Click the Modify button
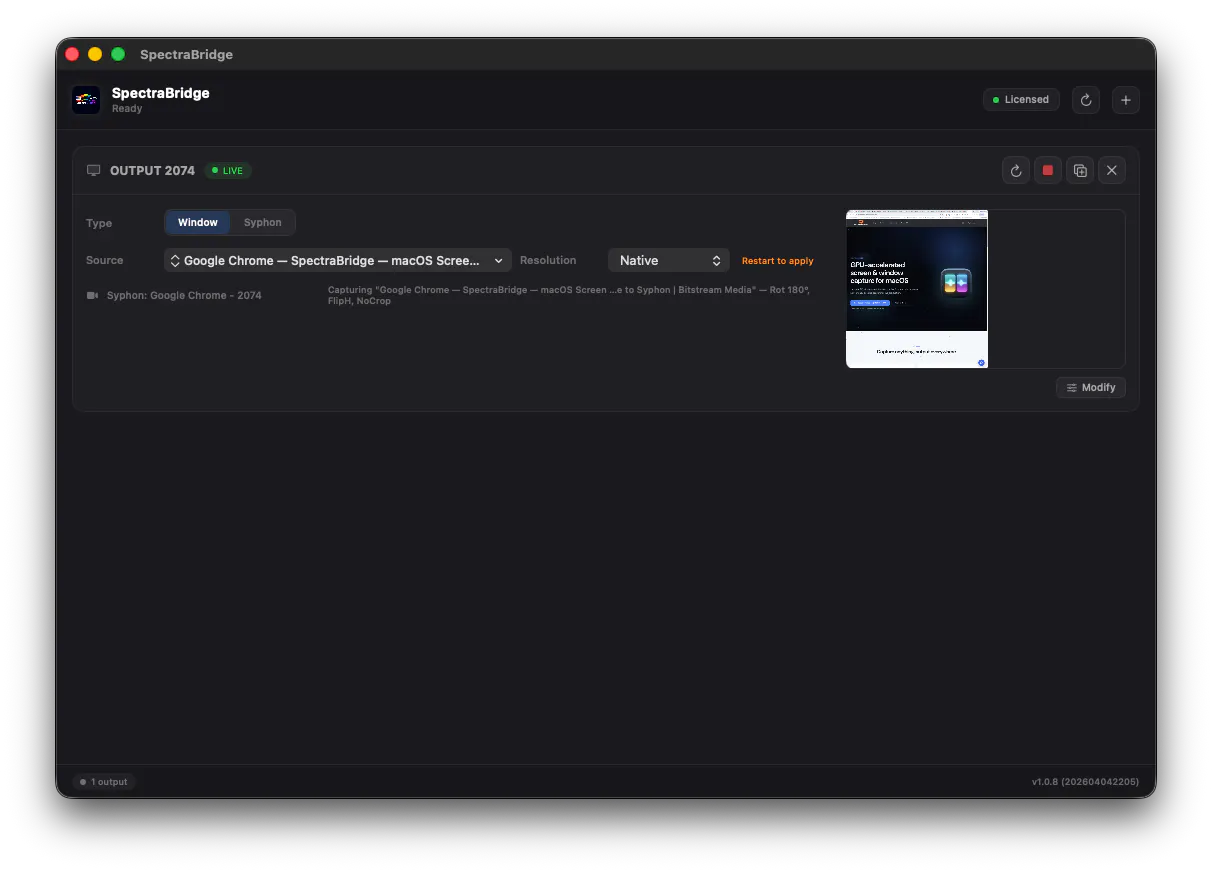1212x872 pixels. pos(1091,388)
